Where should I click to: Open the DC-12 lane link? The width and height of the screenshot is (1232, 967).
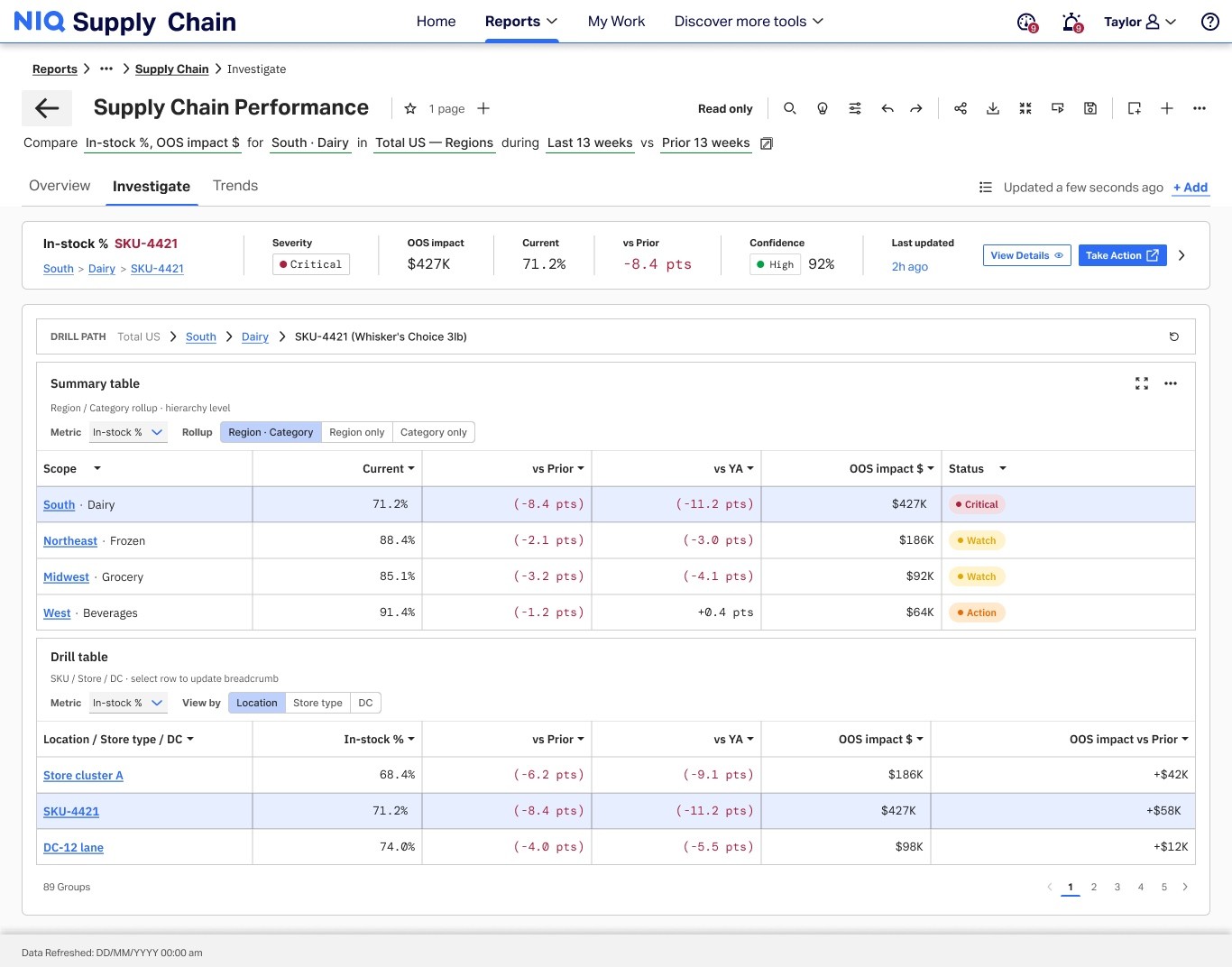point(73,848)
